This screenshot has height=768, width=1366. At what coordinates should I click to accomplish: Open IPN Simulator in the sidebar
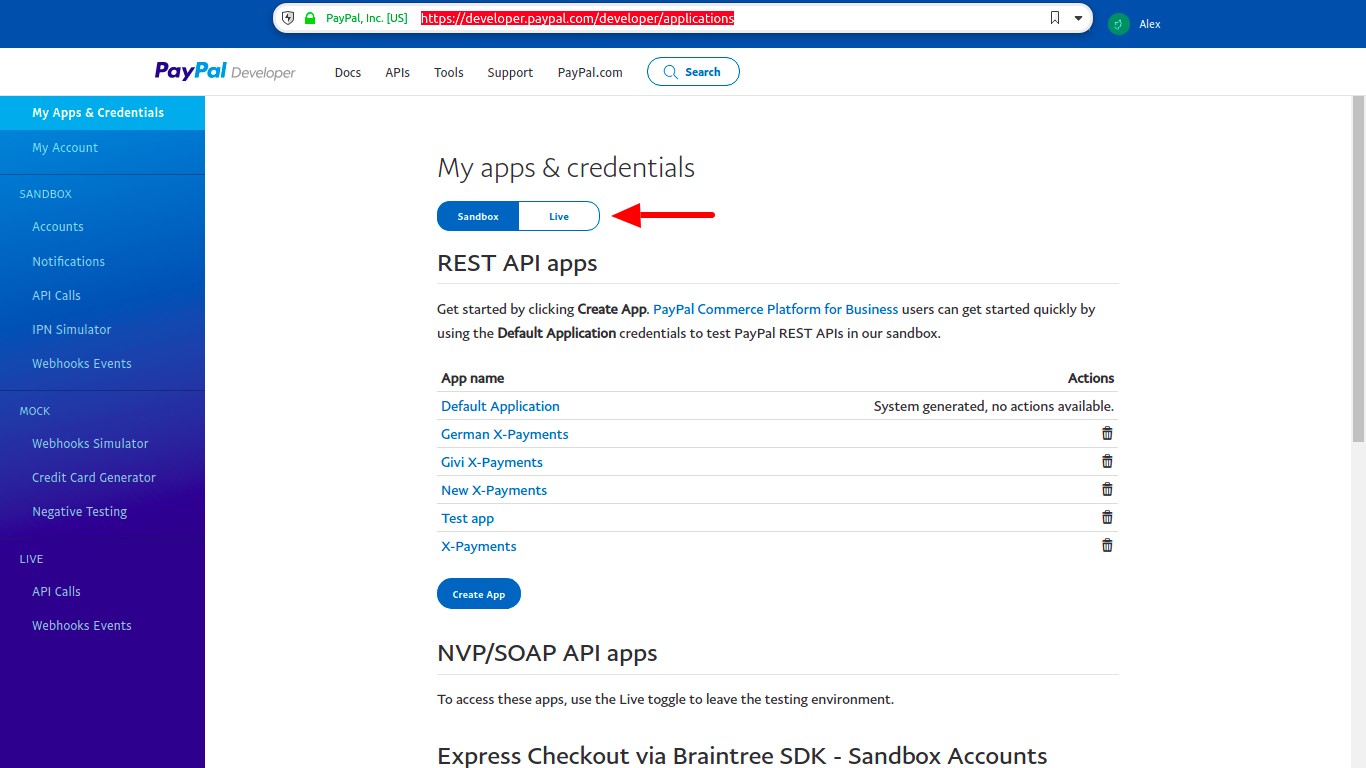pos(71,329)
